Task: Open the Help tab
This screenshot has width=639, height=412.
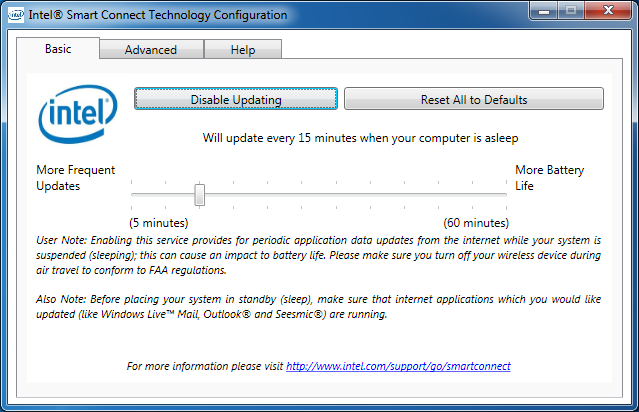Action: (x=242, y=50)
